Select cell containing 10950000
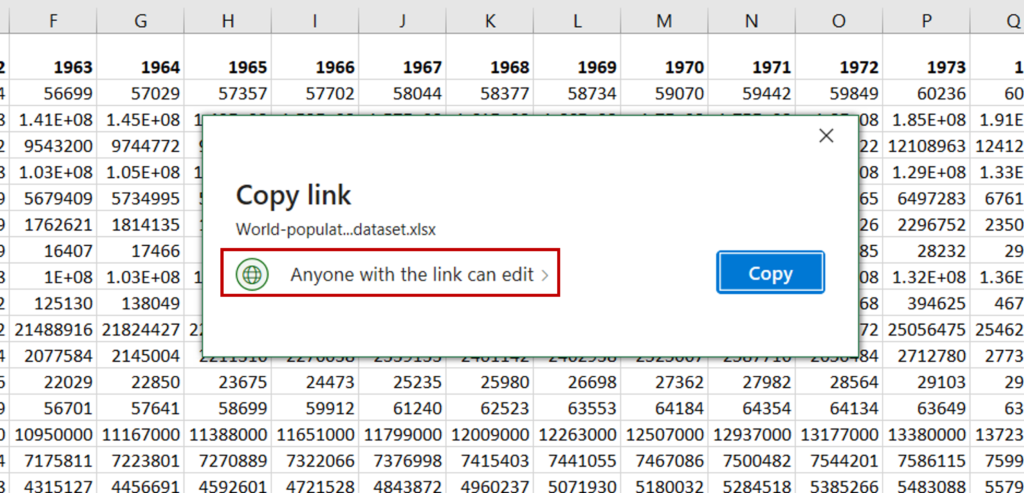The height and width of the screenshot is (493, 1024). 53,434
